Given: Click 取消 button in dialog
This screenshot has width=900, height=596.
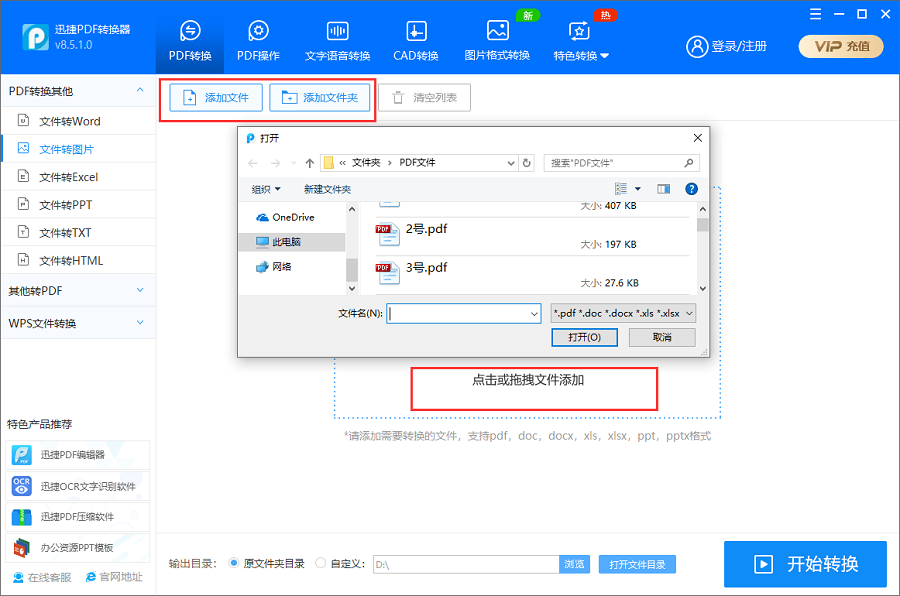Looking at the screenshot, I should pos(662,337).
